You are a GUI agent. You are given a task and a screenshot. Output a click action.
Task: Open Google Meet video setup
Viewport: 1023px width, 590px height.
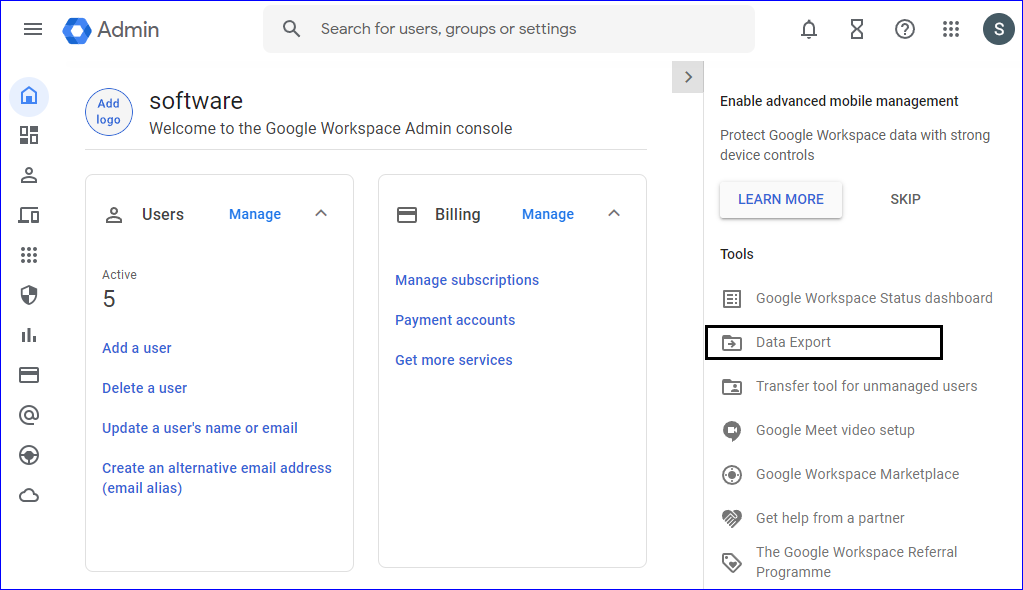click(x=835, y=430)
